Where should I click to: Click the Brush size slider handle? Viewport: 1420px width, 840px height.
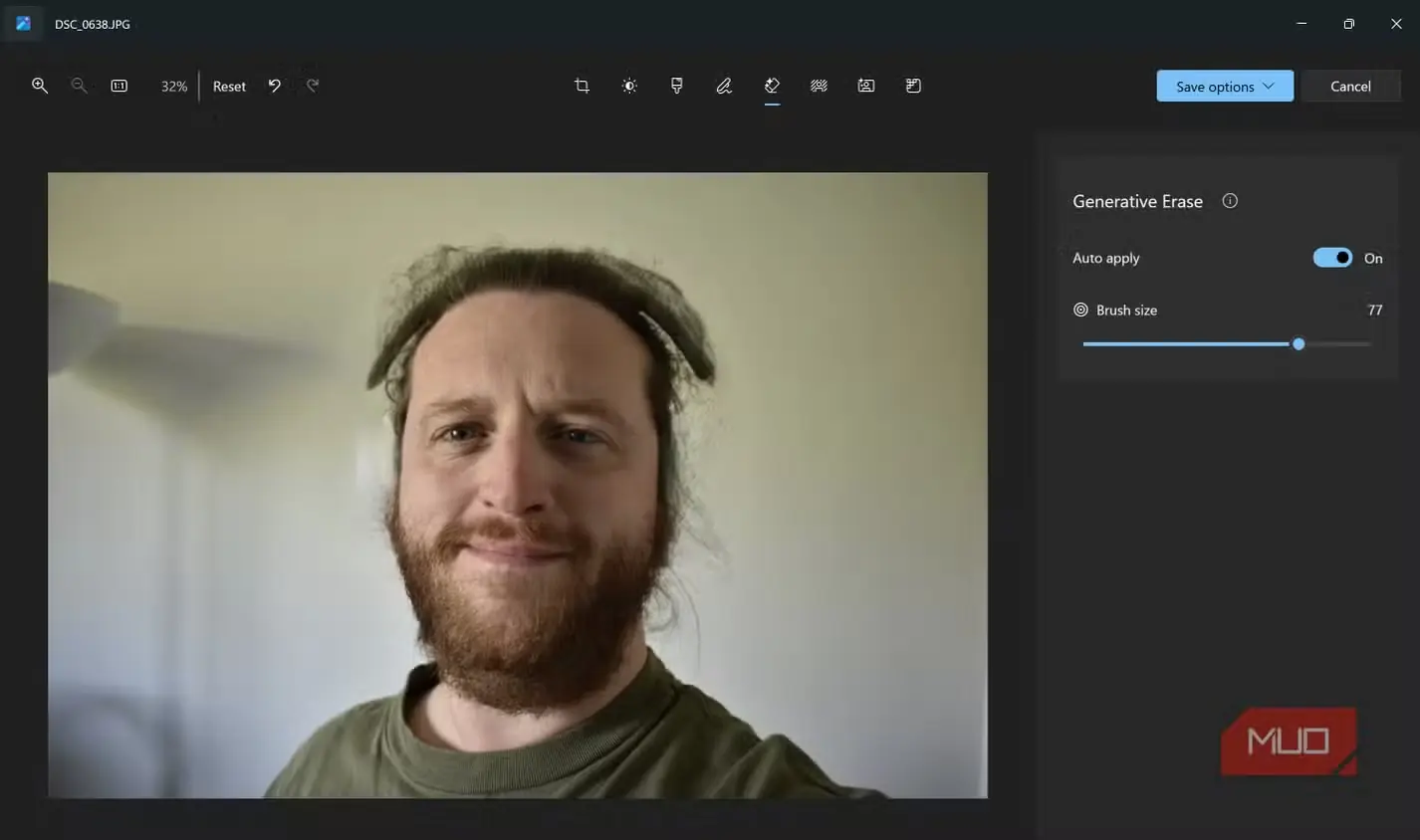pos(1299,343)
